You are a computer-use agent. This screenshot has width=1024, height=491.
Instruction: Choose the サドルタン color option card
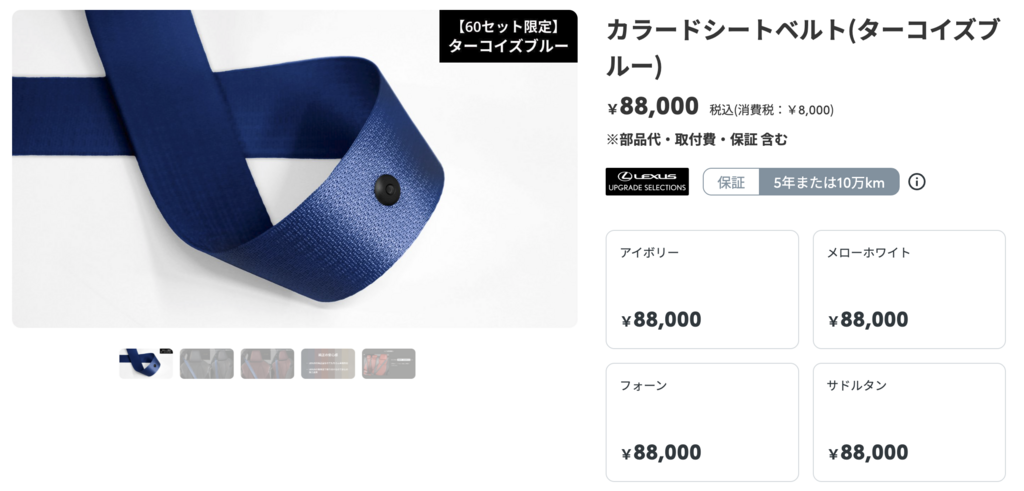(x=909, y=422)
